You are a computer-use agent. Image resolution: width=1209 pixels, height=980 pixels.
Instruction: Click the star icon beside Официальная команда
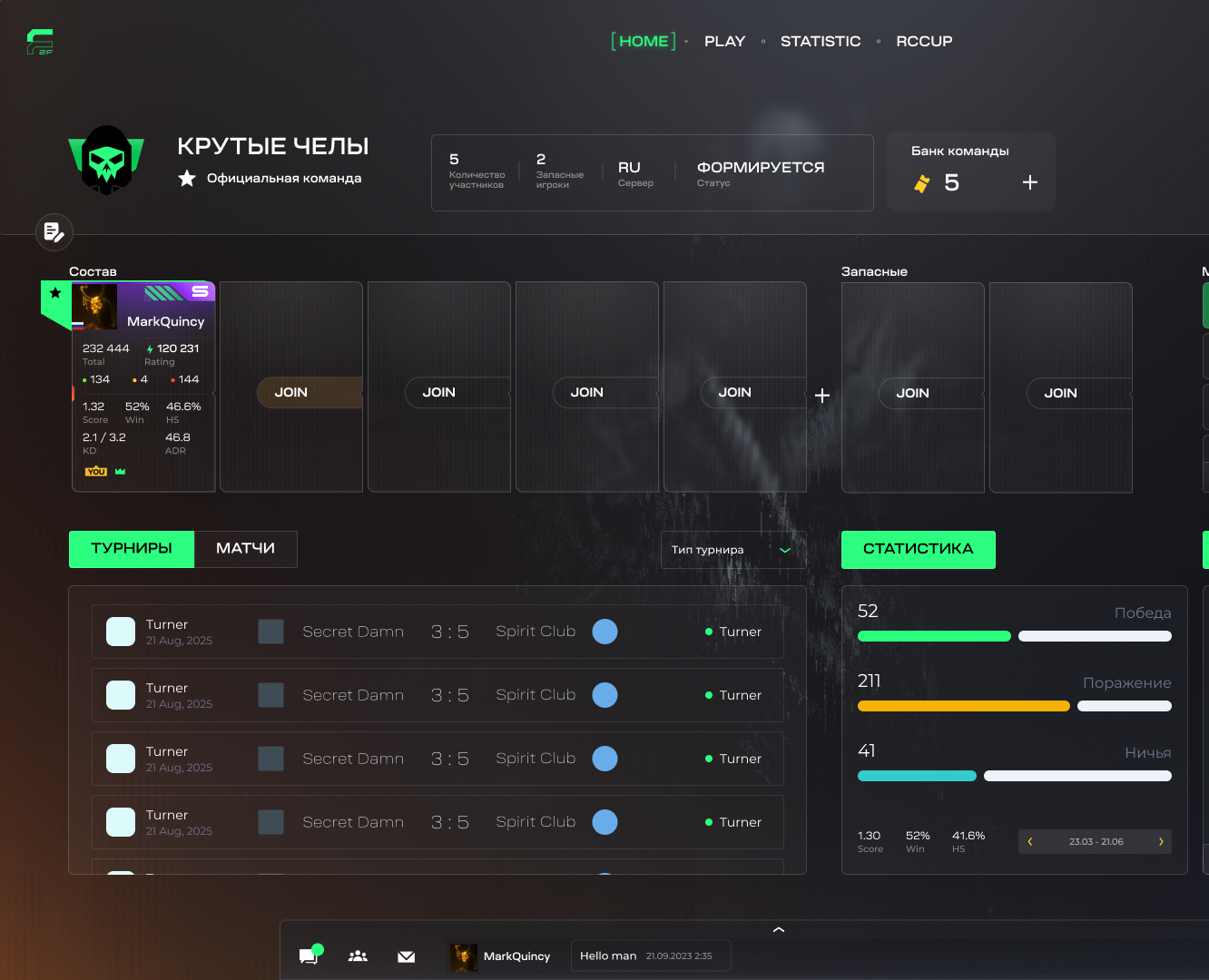[x=187, y=178]
